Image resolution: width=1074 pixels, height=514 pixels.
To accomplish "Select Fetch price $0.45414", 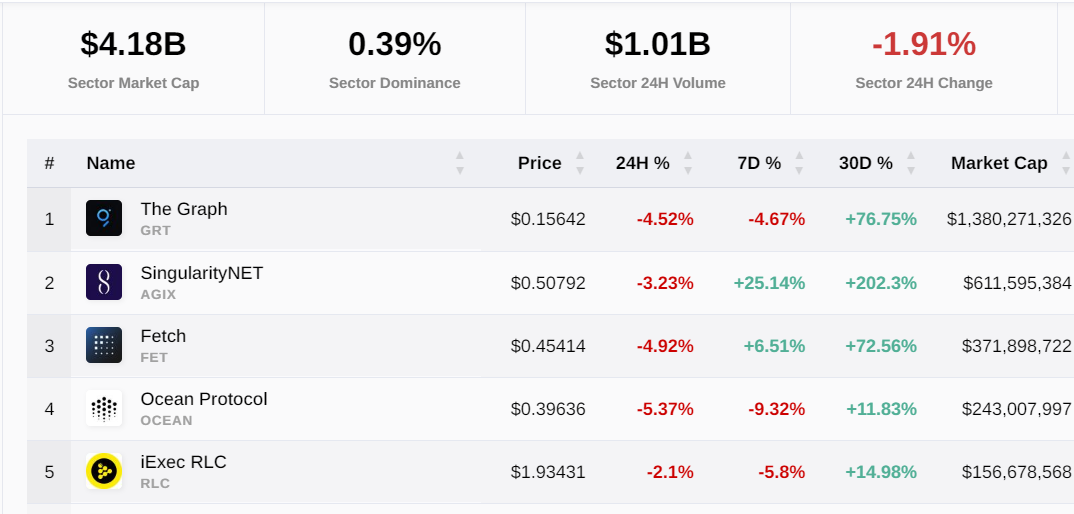I will click(x=548, y=346).
